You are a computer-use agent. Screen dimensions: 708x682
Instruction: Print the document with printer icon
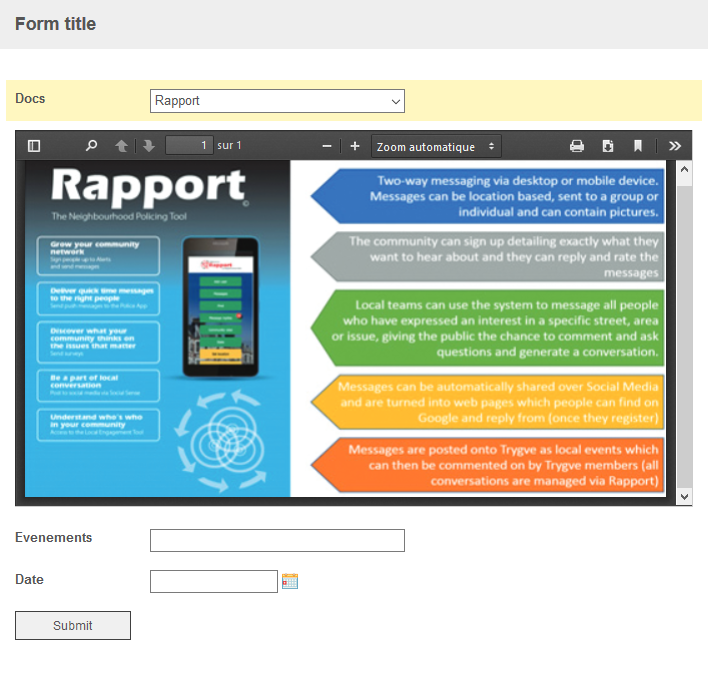point(577,146)
